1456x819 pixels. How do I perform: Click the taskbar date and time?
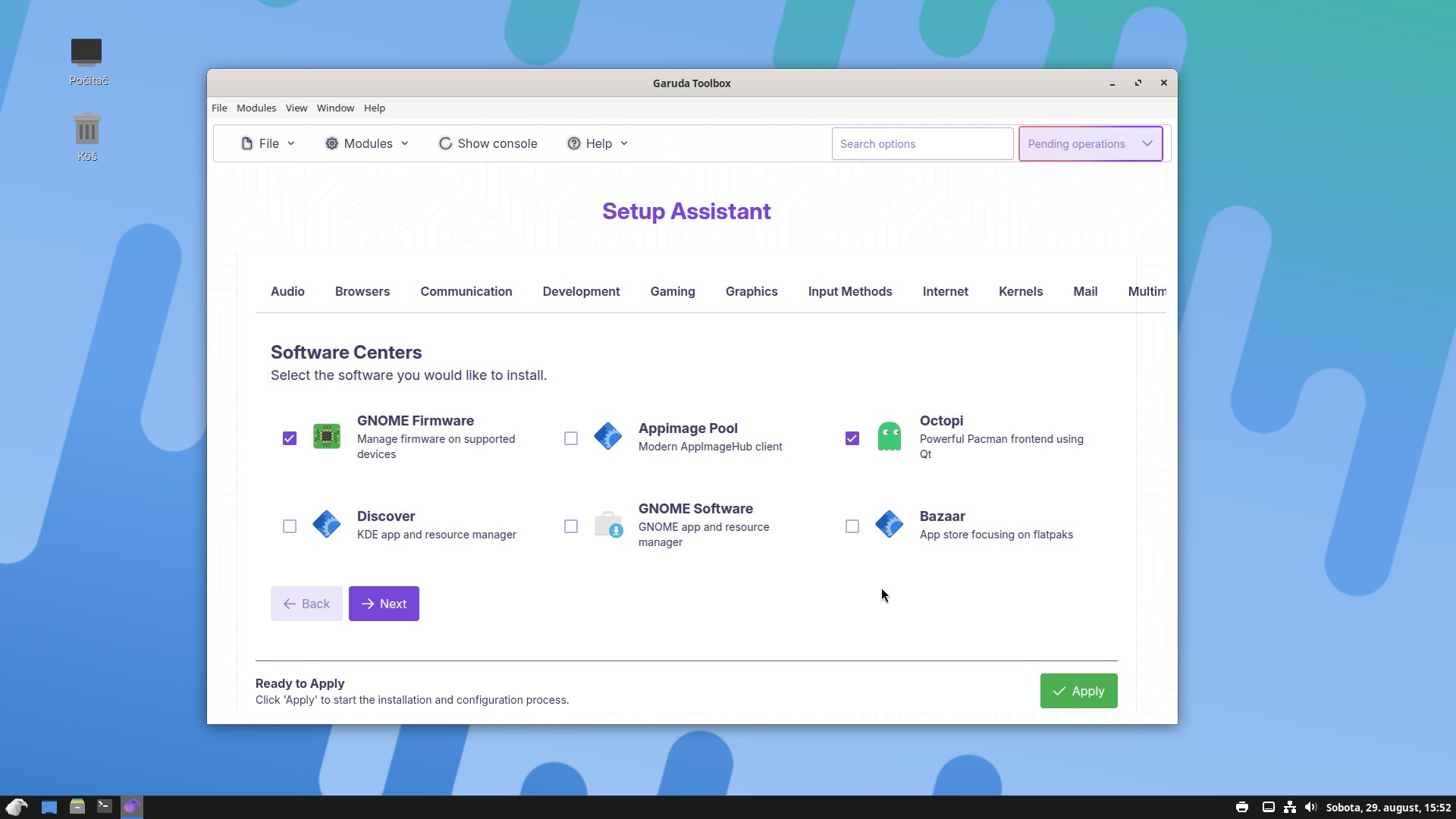tap(1389, 808)
